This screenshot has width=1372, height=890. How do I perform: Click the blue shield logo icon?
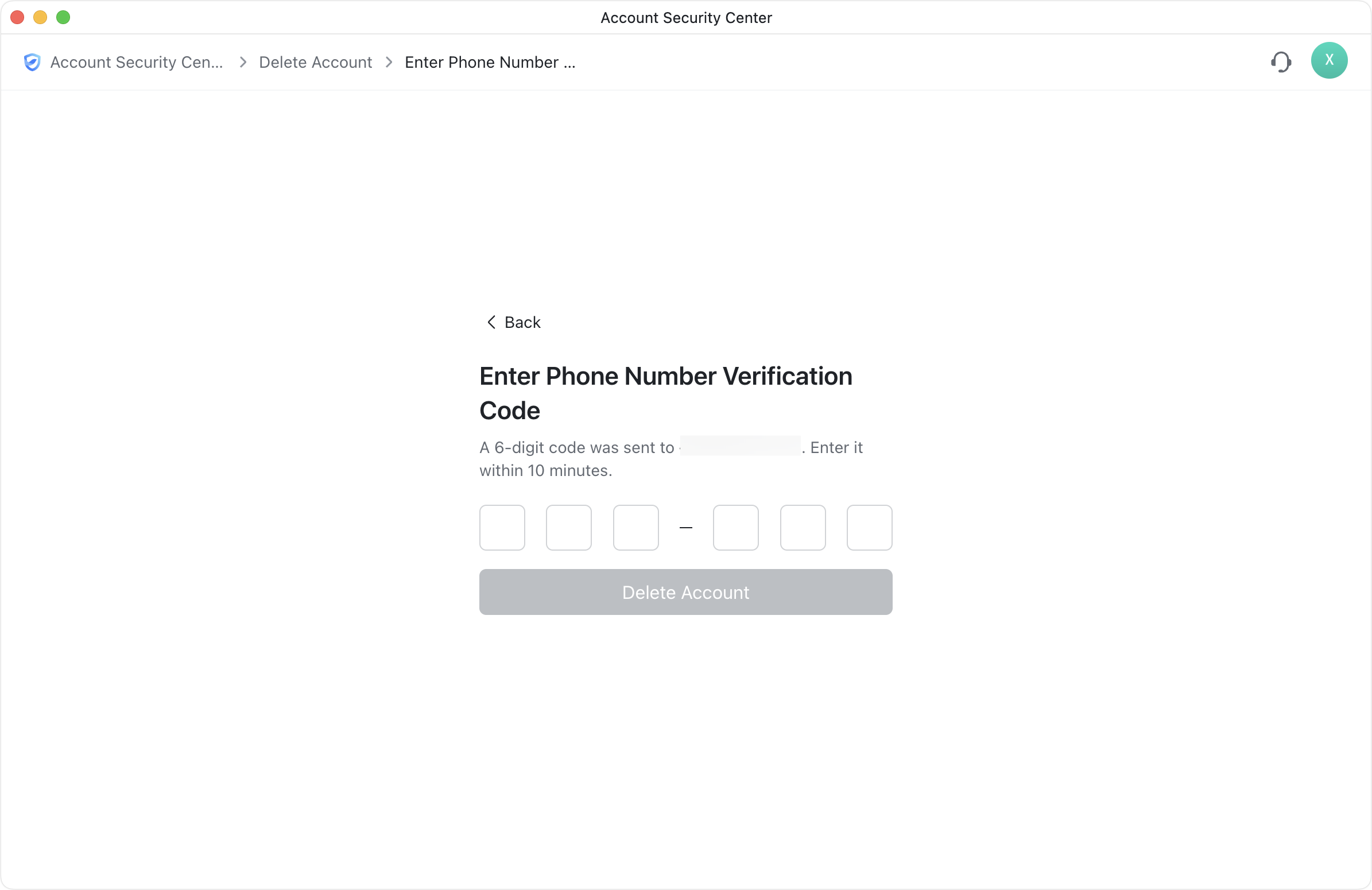pos(32,62)
